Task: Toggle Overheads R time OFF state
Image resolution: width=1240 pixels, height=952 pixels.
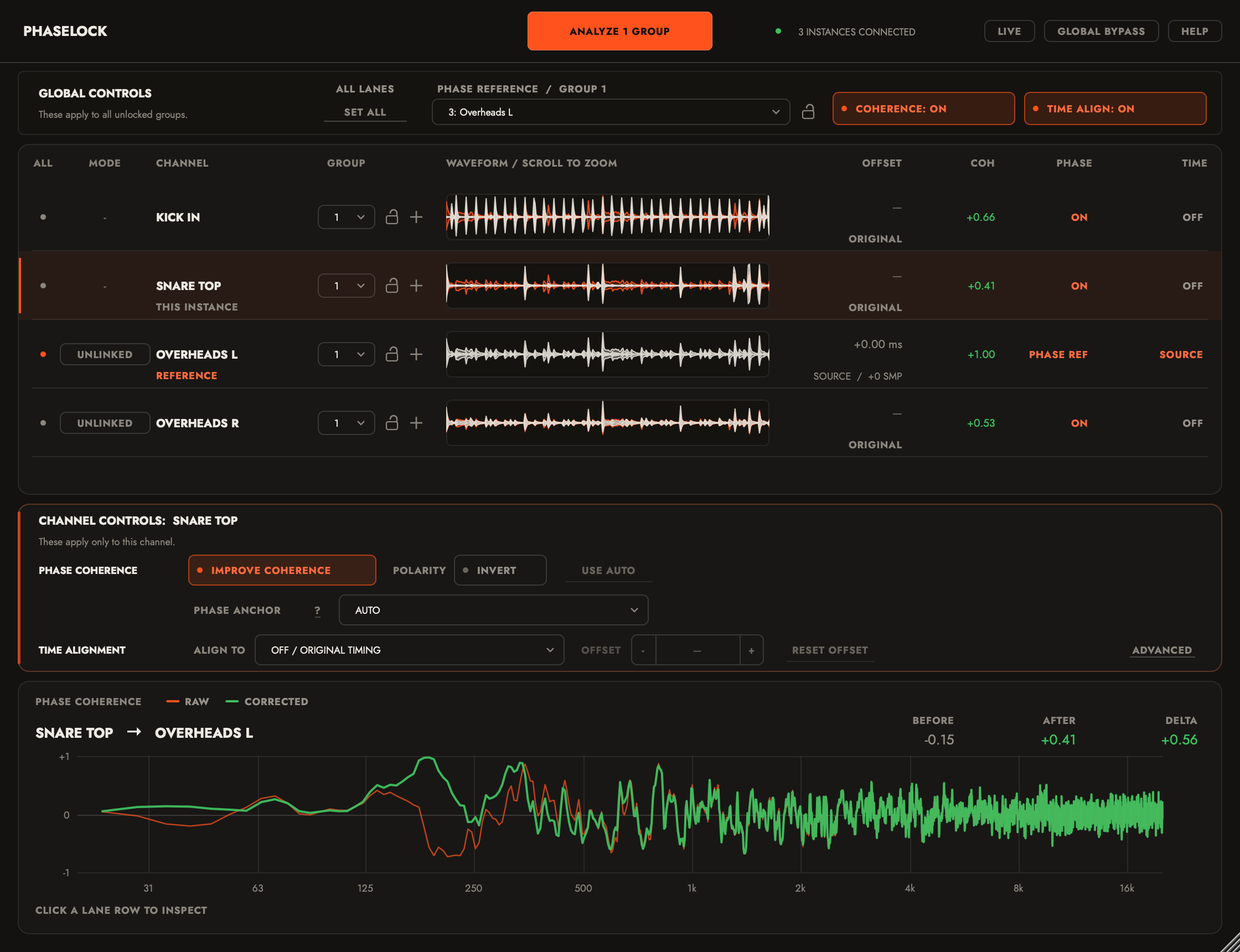Action: (1192, 423)
